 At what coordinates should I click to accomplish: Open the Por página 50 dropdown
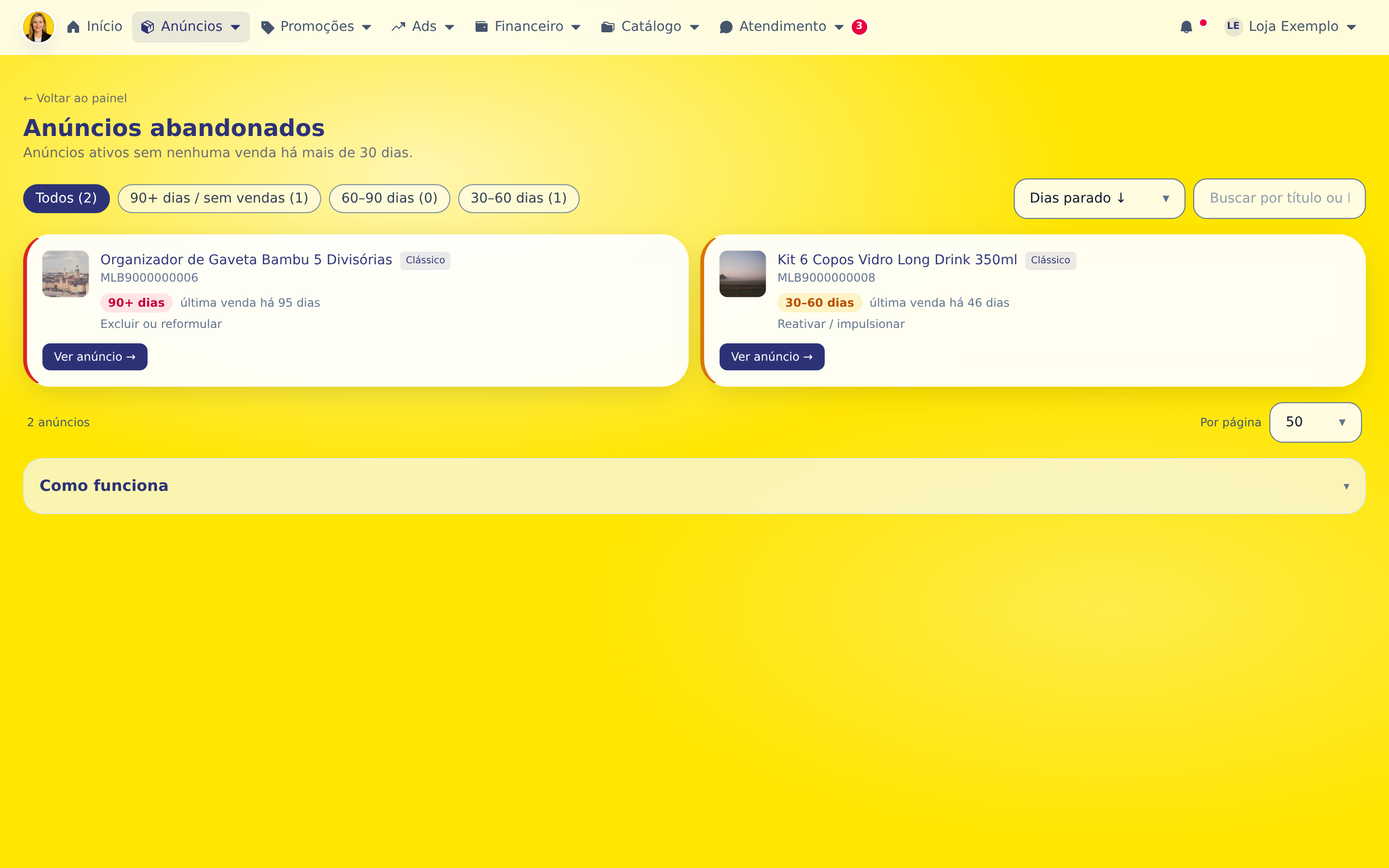[x=1315, y=422]
